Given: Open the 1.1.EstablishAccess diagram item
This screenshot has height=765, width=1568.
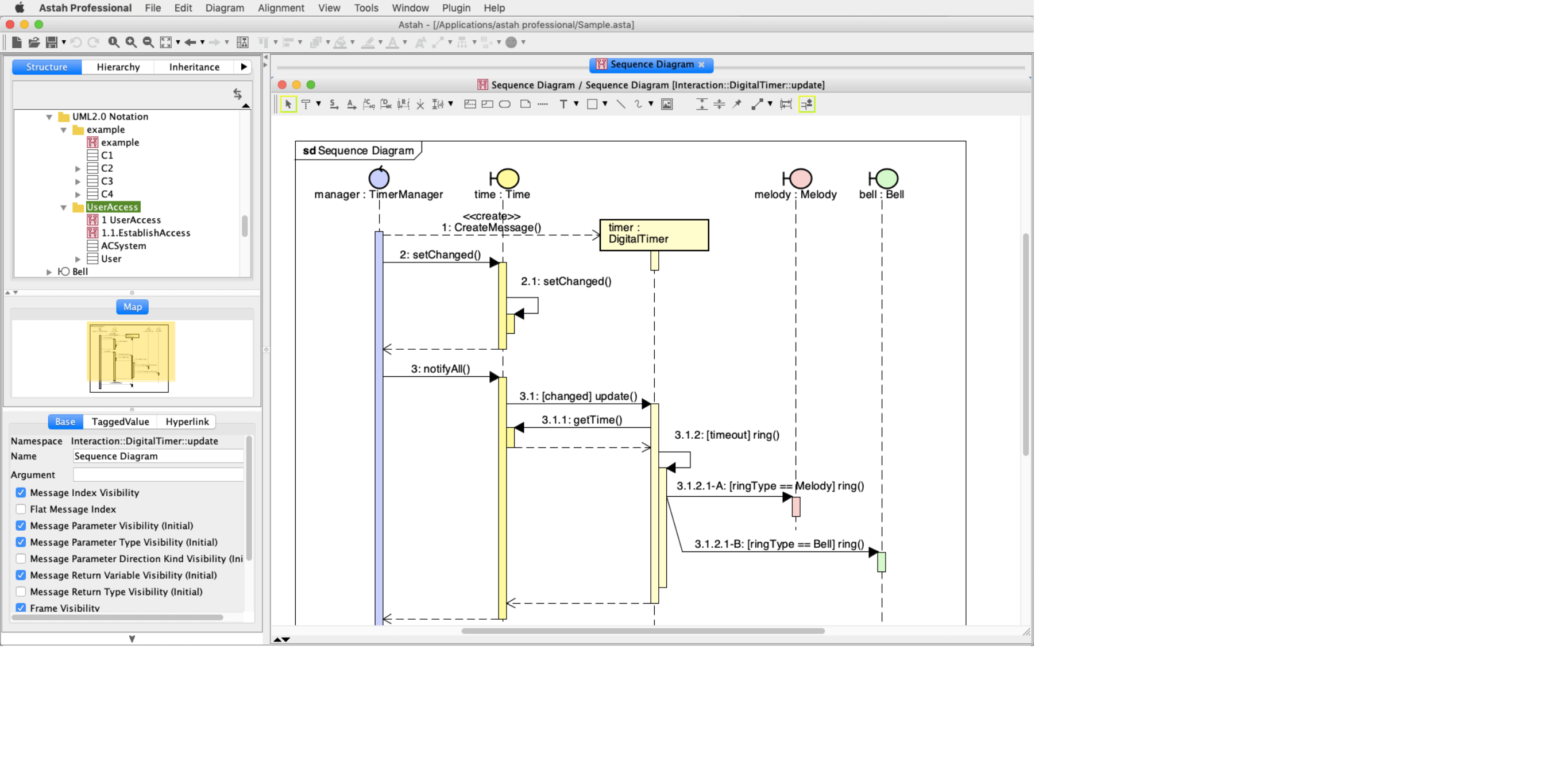Looking at the screenshot, I should tap(145, 233).
